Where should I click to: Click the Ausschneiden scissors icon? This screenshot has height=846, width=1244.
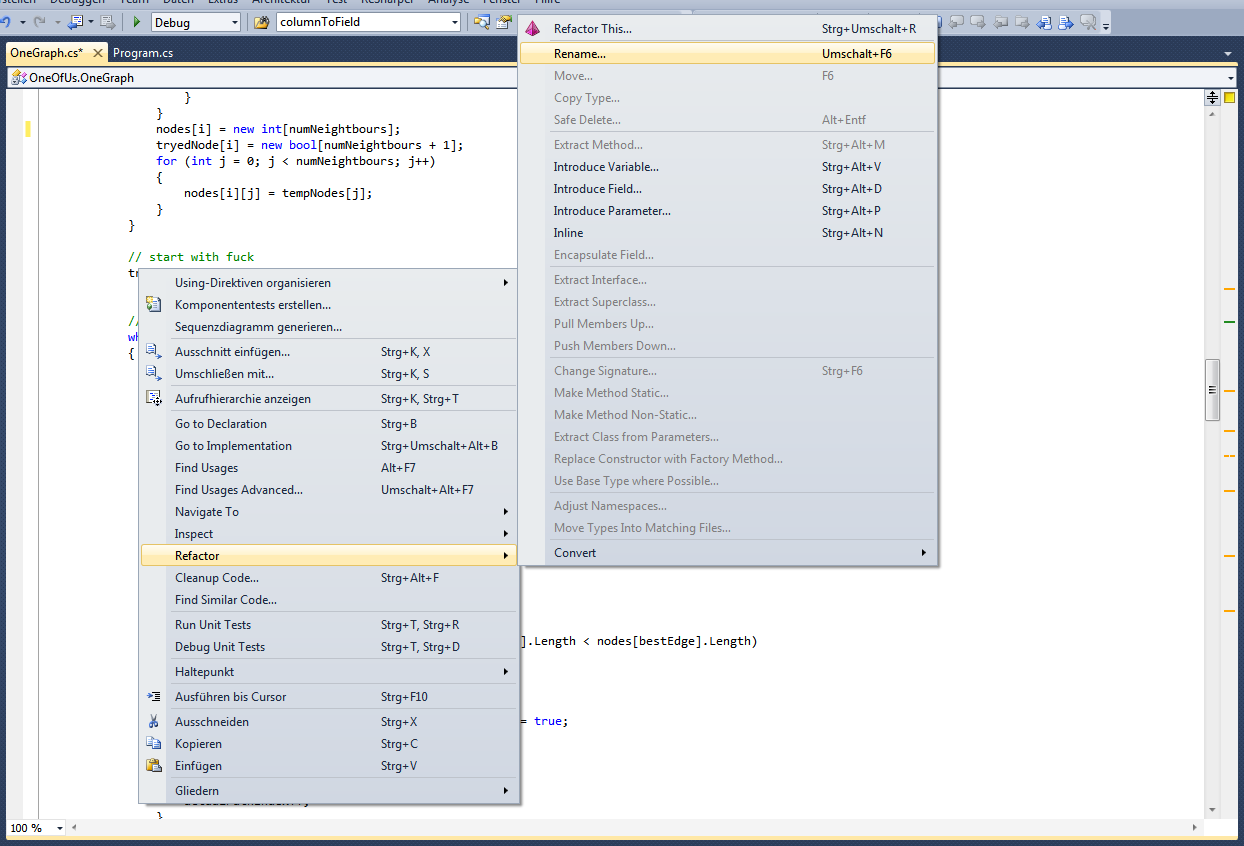click(154, 722)
